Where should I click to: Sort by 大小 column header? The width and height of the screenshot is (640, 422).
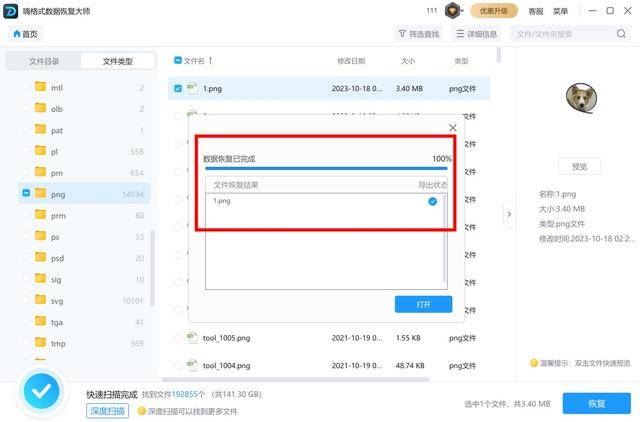pos(408,61)
